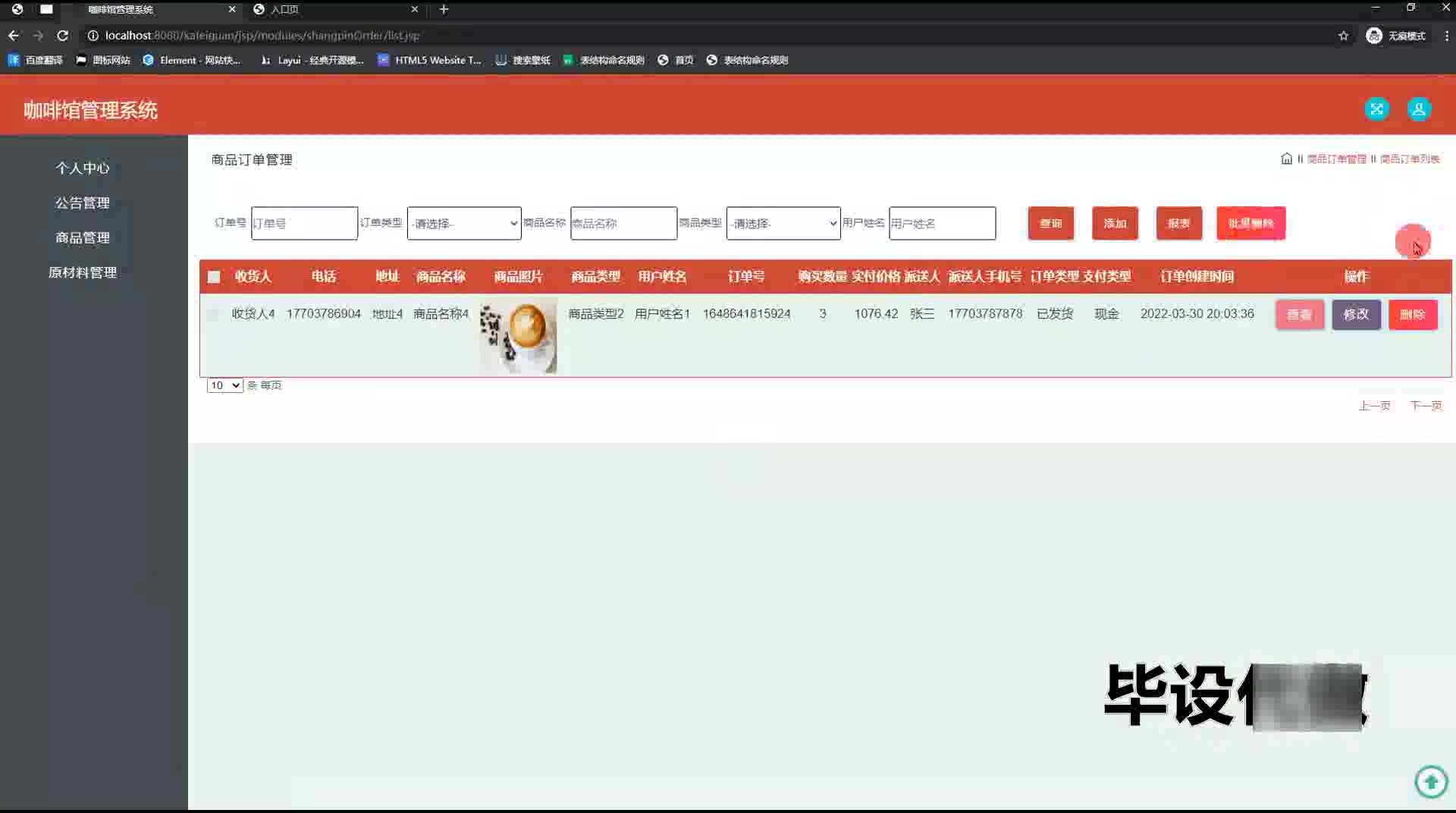This screenshot has width=1456, height=813.
Task: Switch to the 咖啡馆管理系统 tab
Action: (x=151, y=9)
